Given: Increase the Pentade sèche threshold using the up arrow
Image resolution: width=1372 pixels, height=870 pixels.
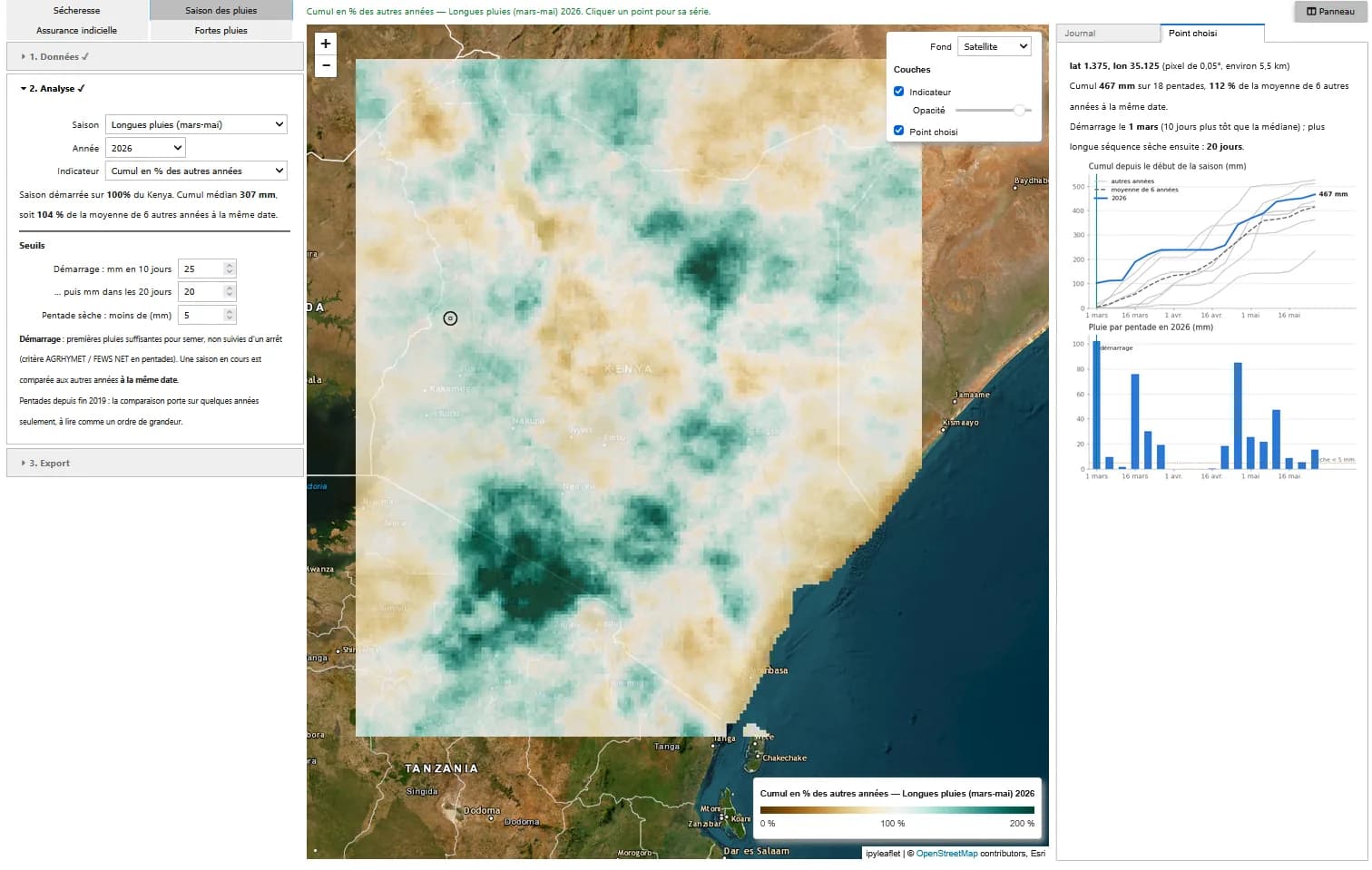Looking at the screenshot, I should (230, 311).
